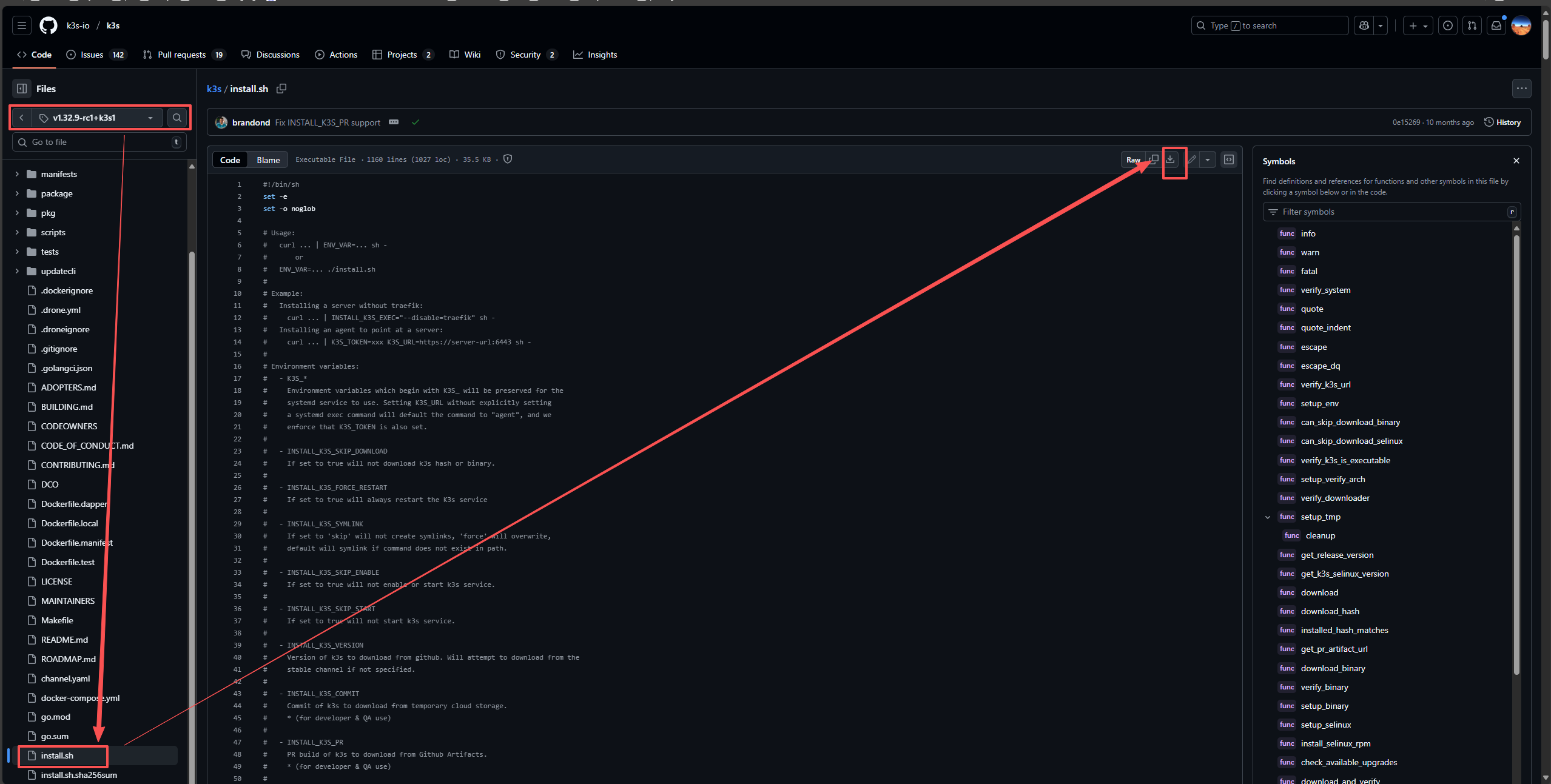Copy file path next to install.sh

(281, 89)
